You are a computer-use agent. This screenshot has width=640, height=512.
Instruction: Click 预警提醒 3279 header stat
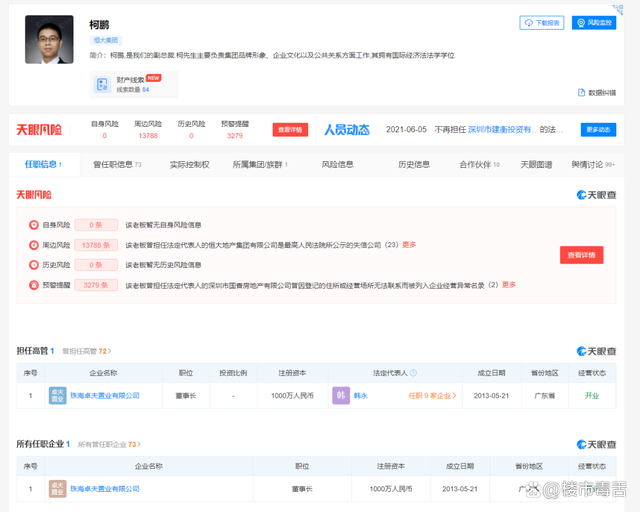(x=235, y=130)
